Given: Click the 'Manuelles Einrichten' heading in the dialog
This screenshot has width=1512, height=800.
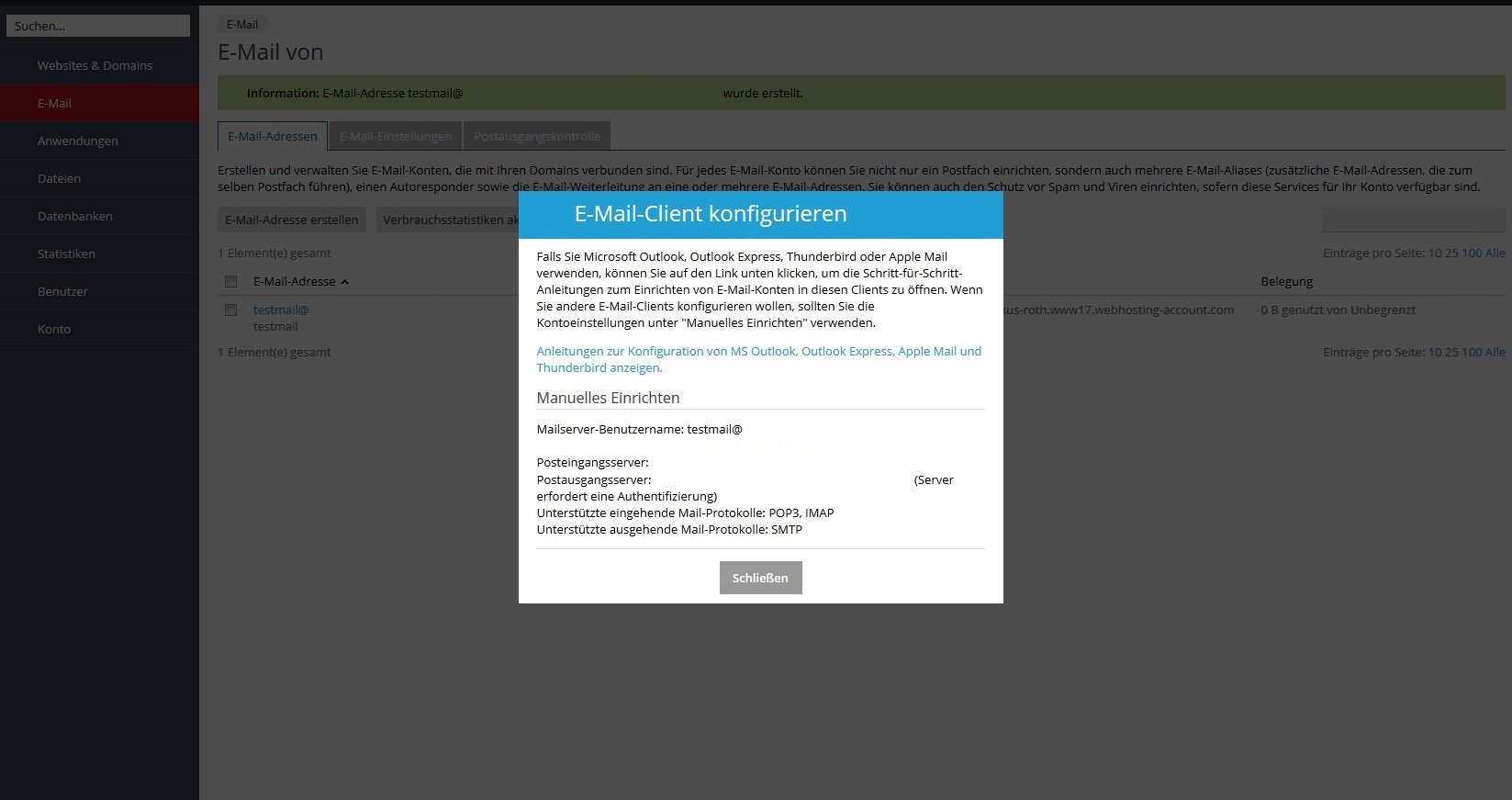Looking at the screenshot, I should pos(608,398).
